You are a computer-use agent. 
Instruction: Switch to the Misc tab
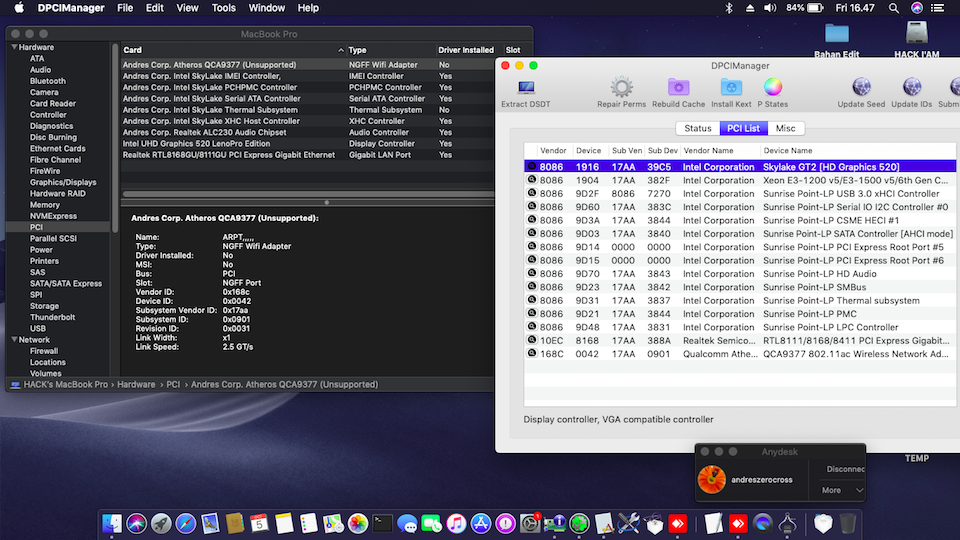786,128
